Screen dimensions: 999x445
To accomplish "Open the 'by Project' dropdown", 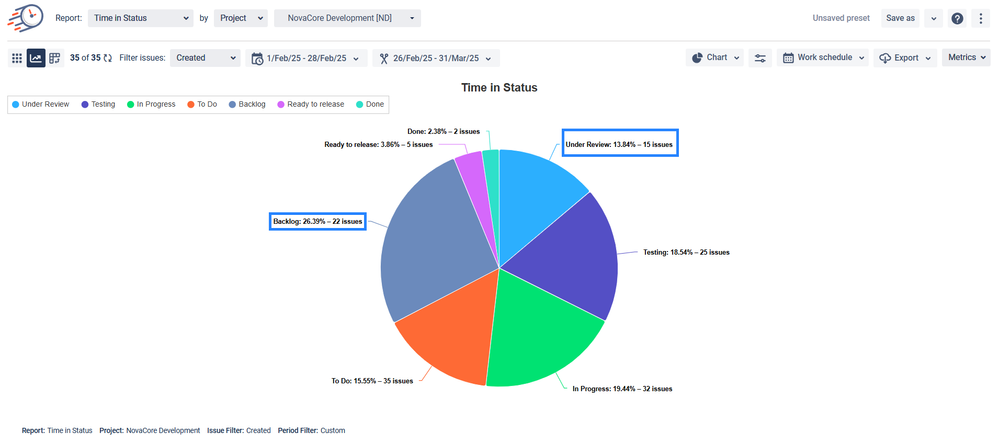I will click(241, 18).
